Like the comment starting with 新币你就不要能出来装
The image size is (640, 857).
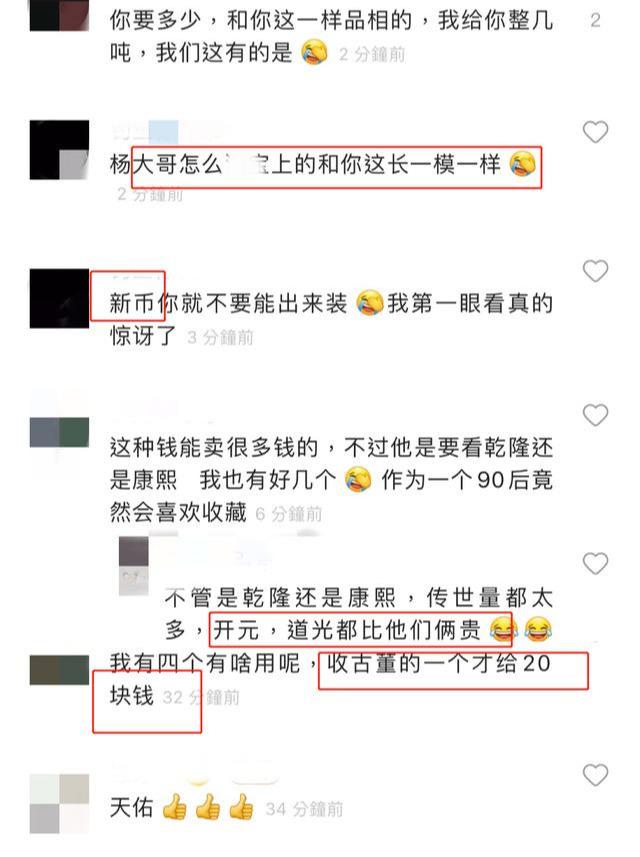(x=595, y=271)
